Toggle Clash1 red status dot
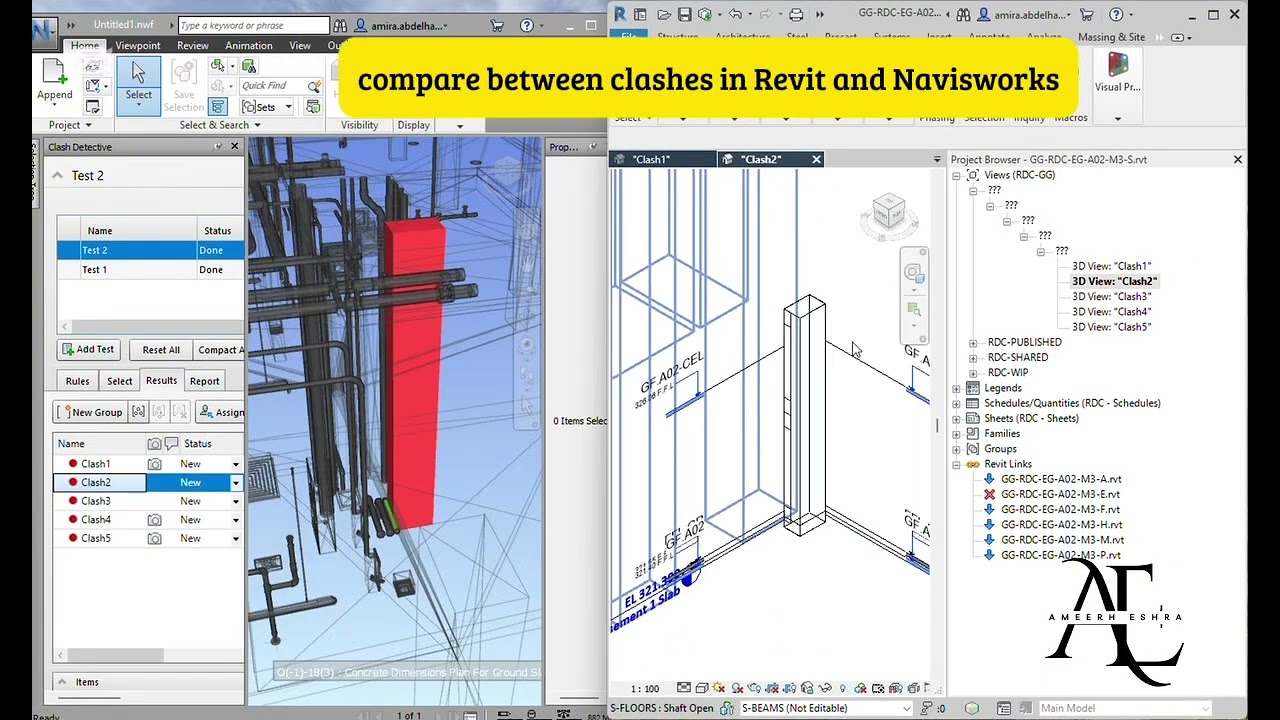Screen dimensions: 1280x720 pyautogui.click(x=73, y=464)
